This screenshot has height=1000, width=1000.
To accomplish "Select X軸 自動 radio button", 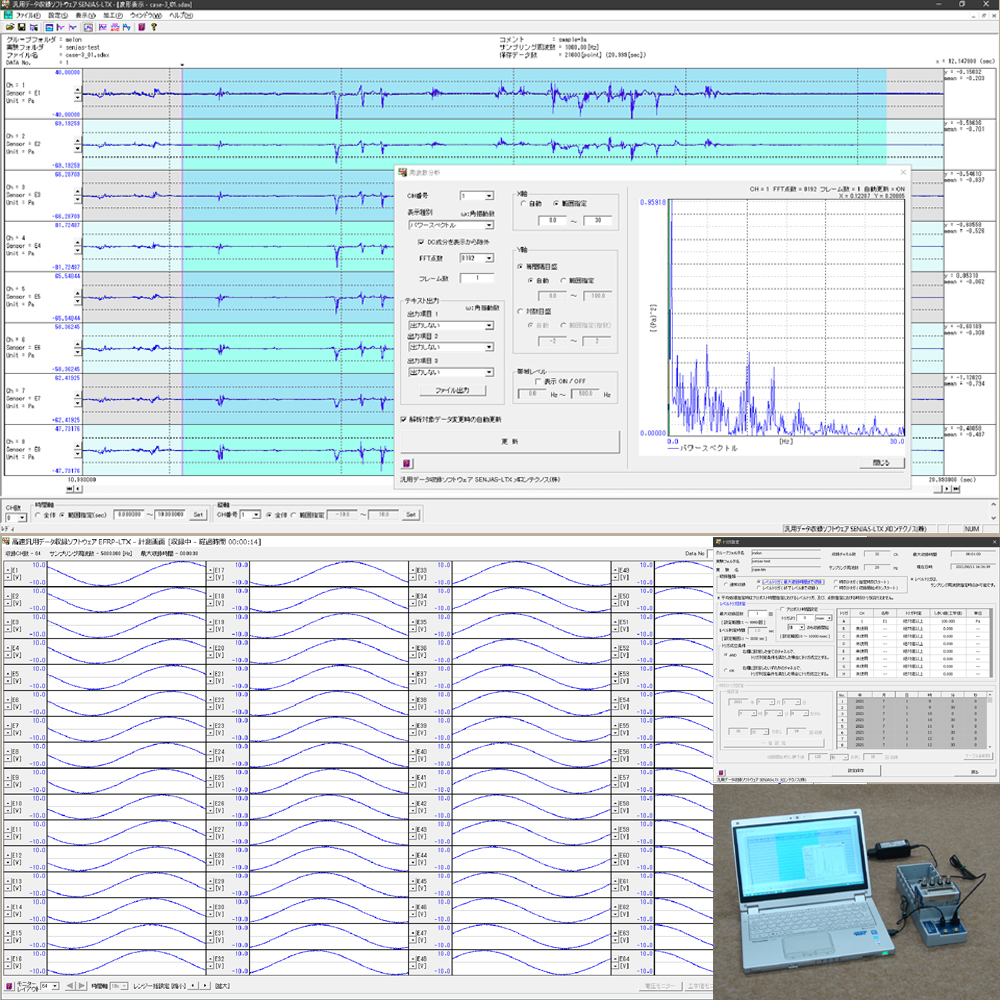I will coord(524,203).
